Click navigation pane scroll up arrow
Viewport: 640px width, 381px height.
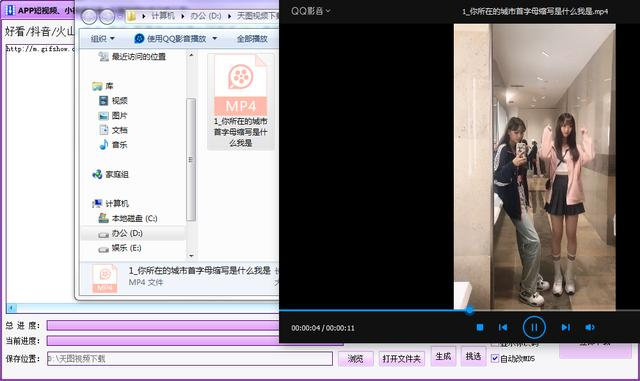click(191, 55)
